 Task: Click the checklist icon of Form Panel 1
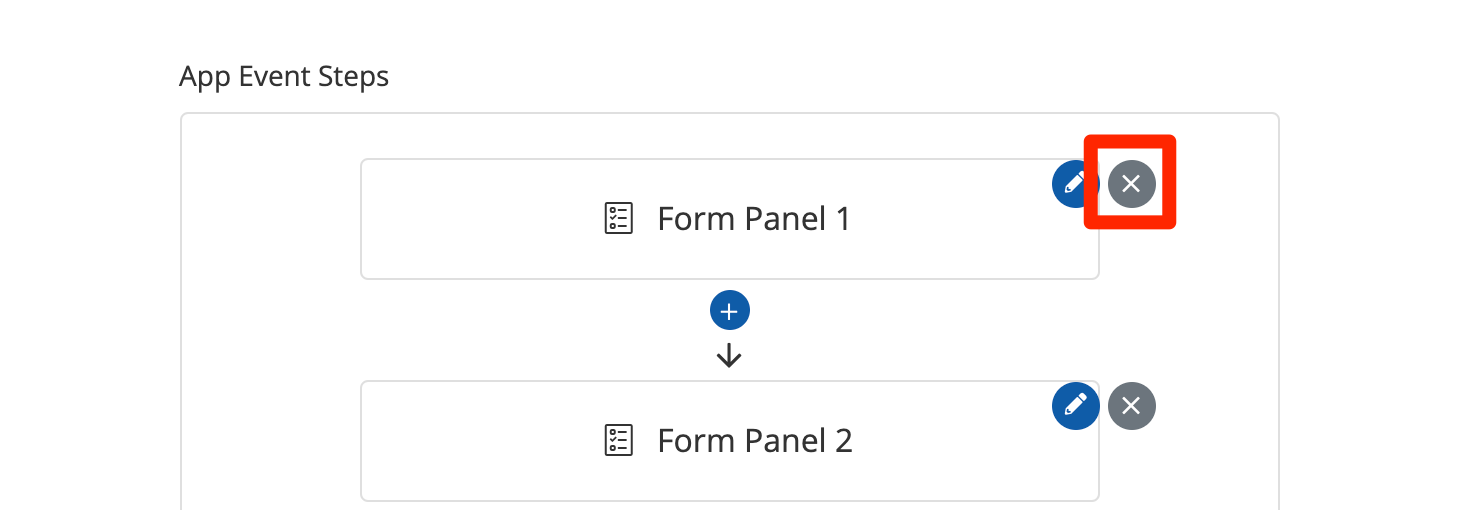[619, 218]
